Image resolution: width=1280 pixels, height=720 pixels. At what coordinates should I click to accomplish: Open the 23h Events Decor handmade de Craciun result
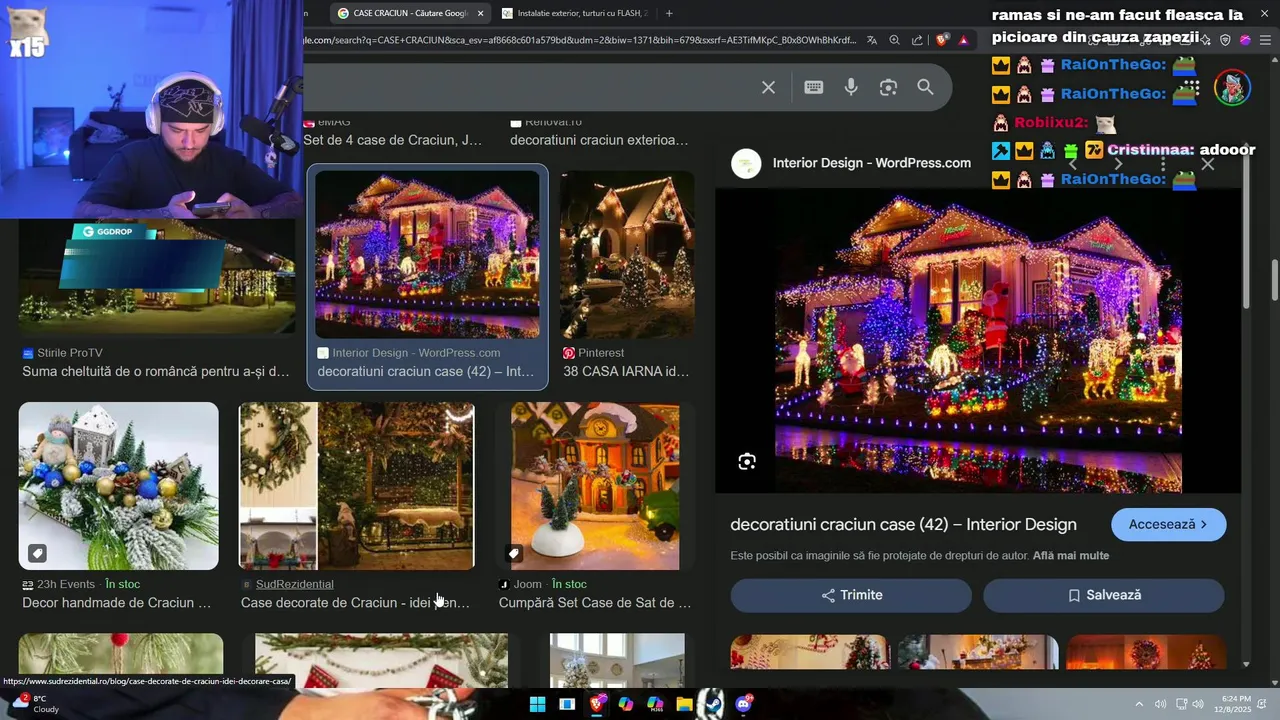(117, 603)
